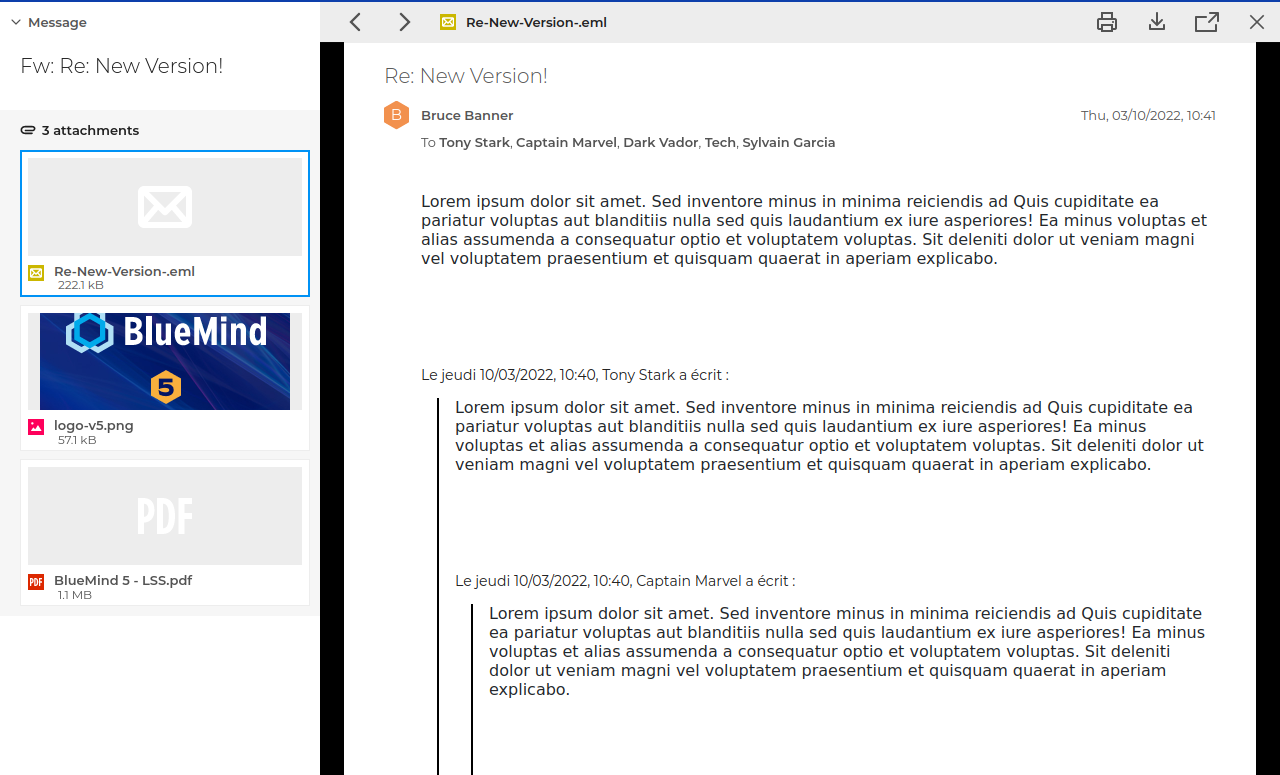Click the paperclip attachments icon

pos(28,131)
